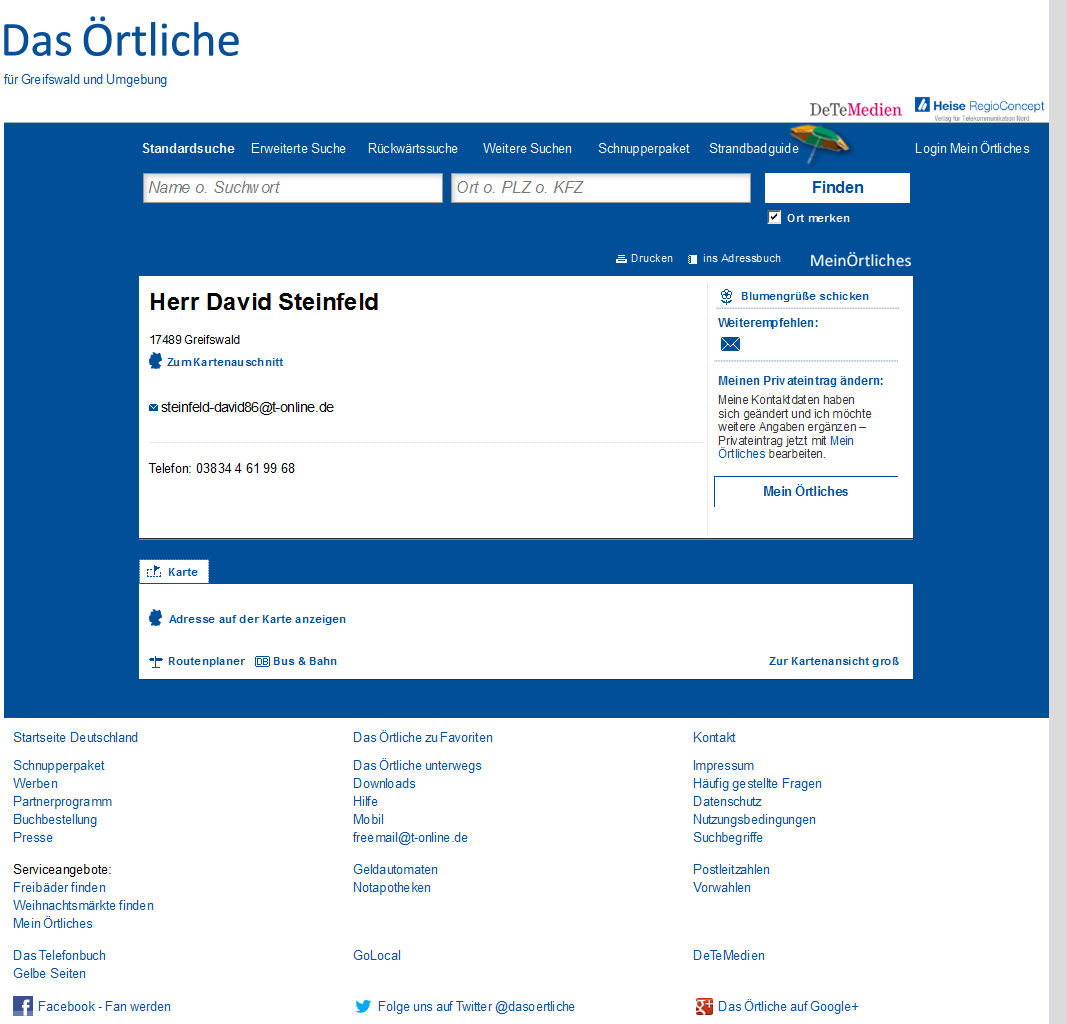Open the Bus & Bahn link
1067x1024 pixels.
pos(305,661)
